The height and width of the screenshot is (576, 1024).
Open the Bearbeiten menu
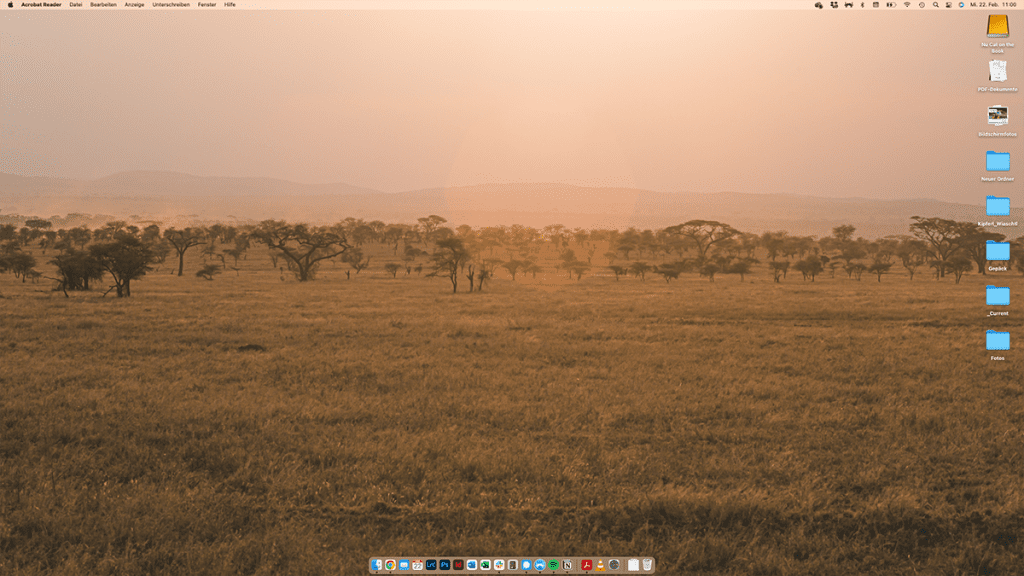click(x=103, y=4)
